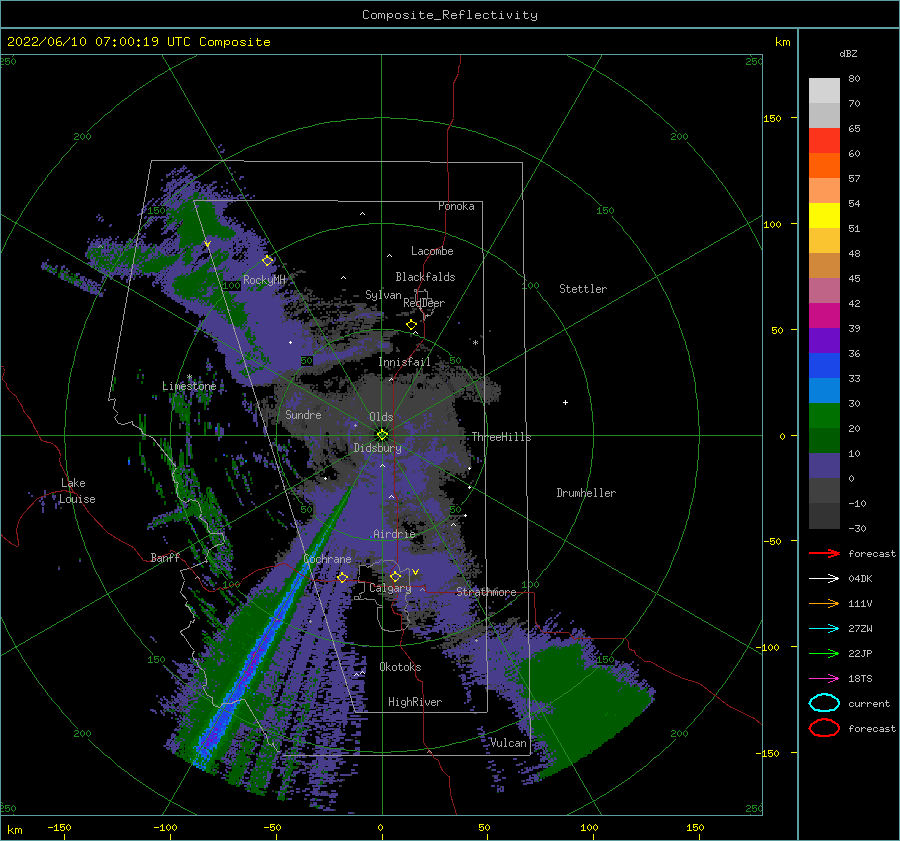Click the Sylvan label
This screenshot has height=841, width=900.
click(383, 295)
